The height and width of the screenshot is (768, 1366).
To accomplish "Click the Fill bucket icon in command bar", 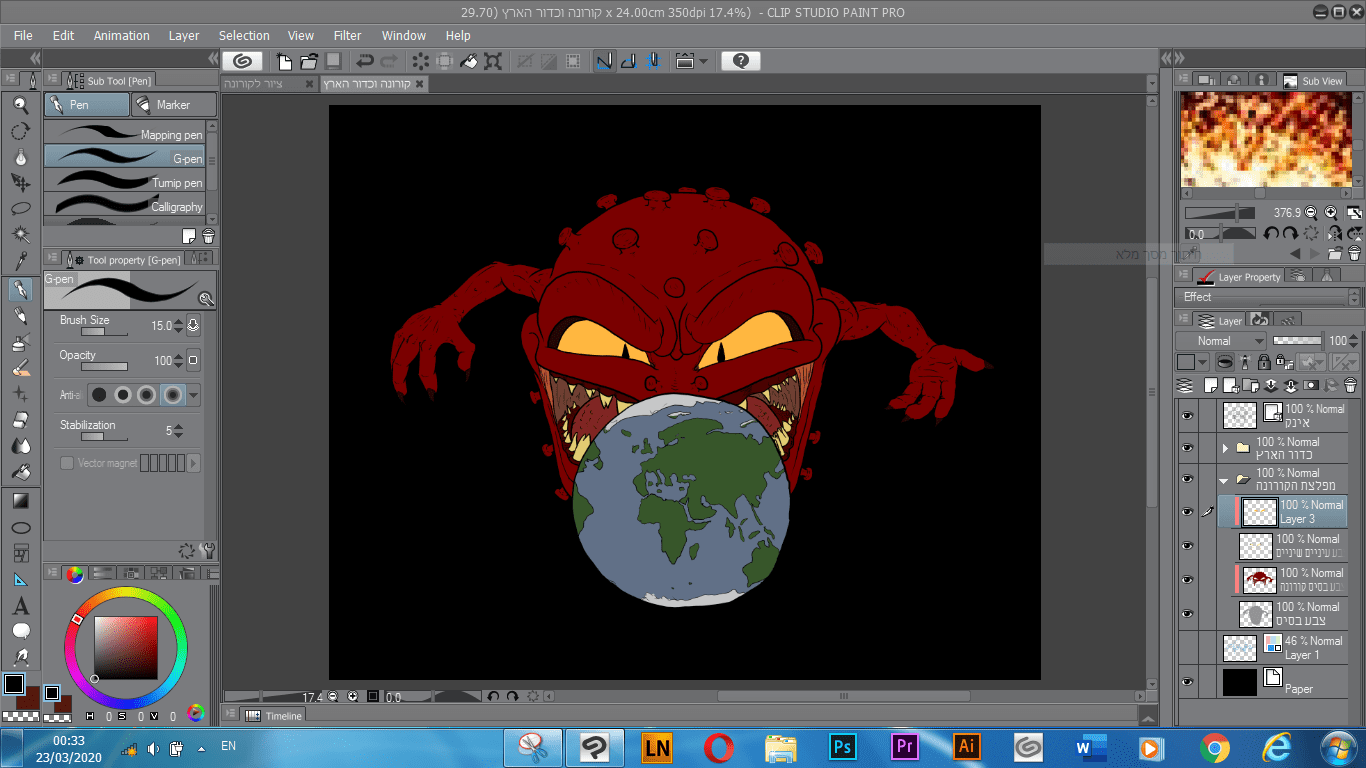I will (469, 61).
